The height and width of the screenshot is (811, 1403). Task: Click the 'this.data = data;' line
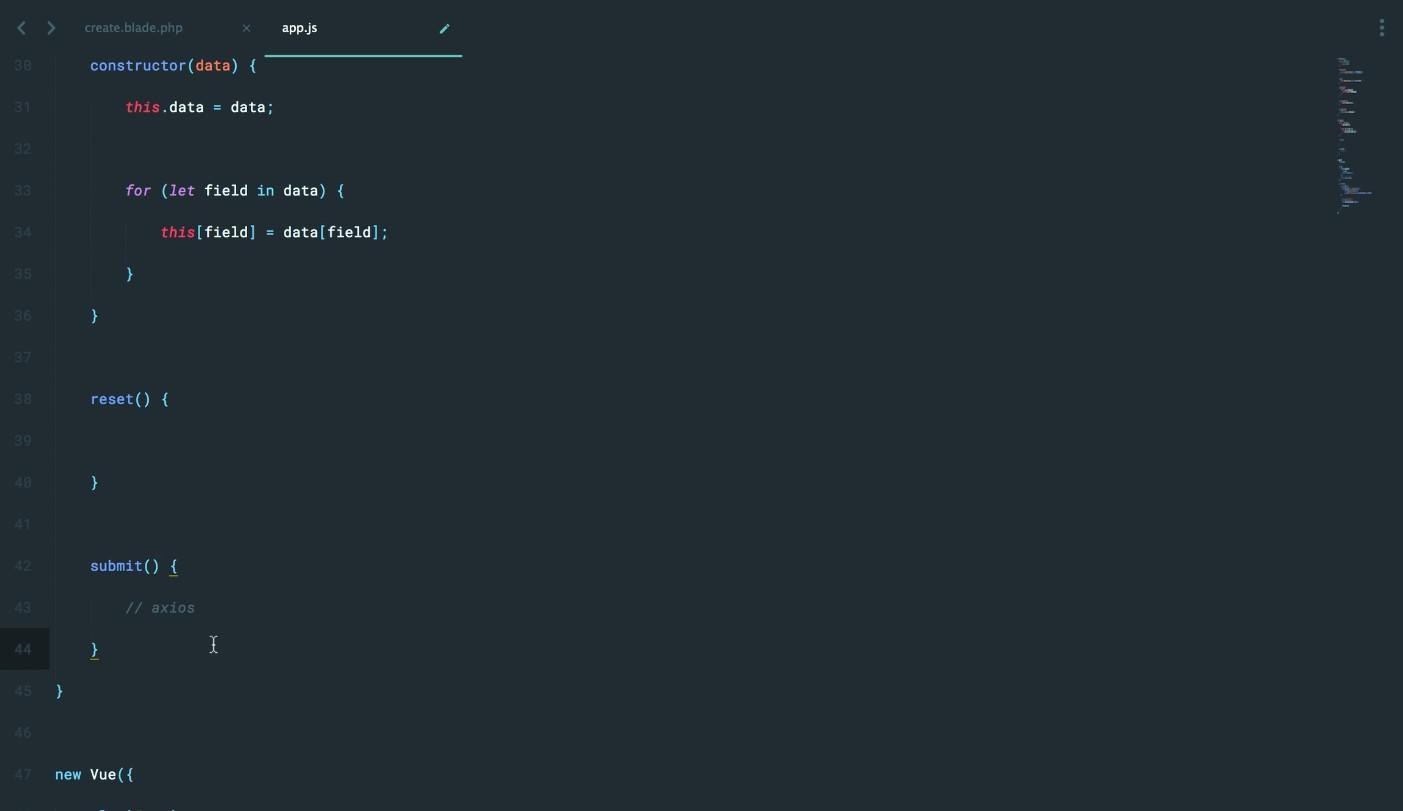tap(199, 107)
